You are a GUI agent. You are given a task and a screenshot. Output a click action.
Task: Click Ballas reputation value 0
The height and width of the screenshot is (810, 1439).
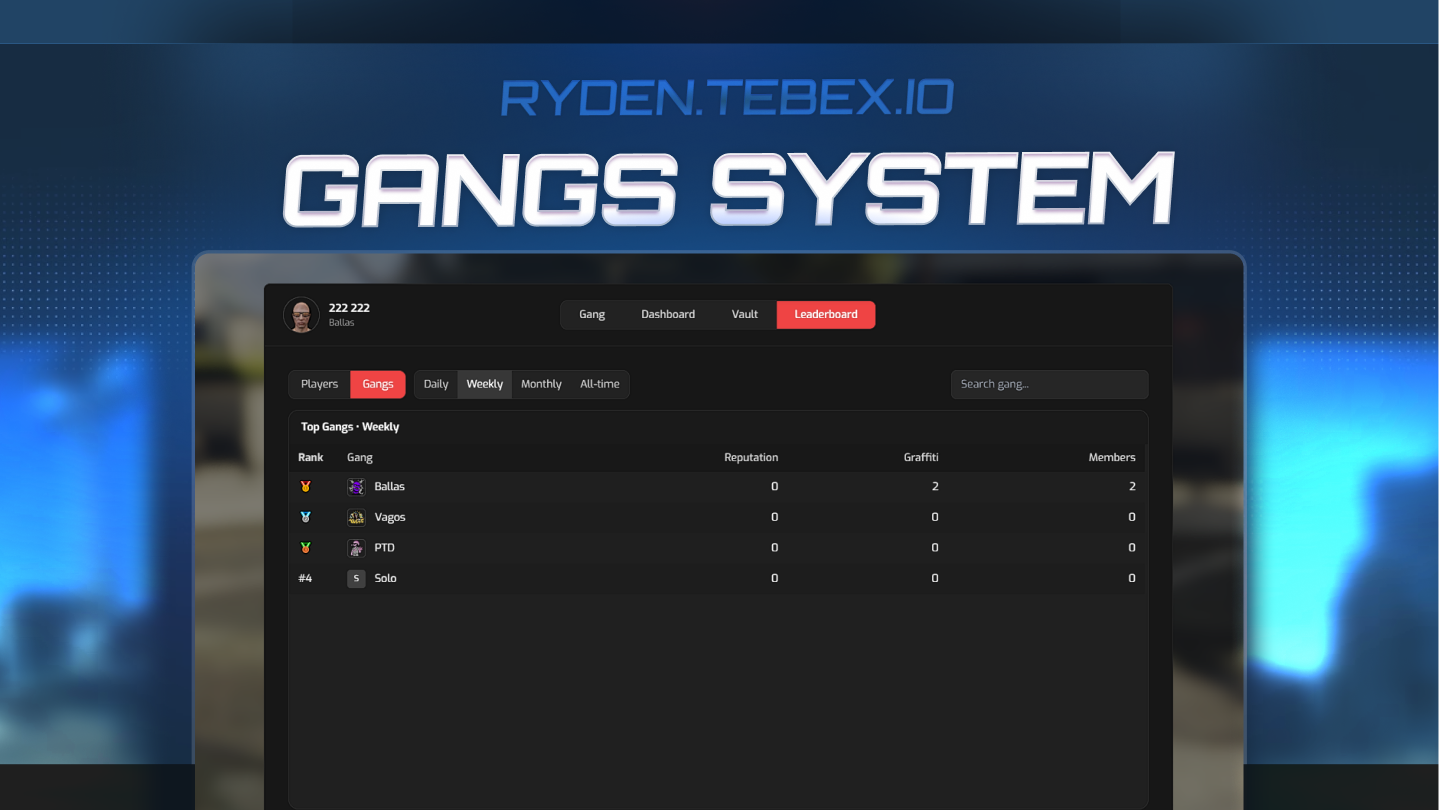774,487
